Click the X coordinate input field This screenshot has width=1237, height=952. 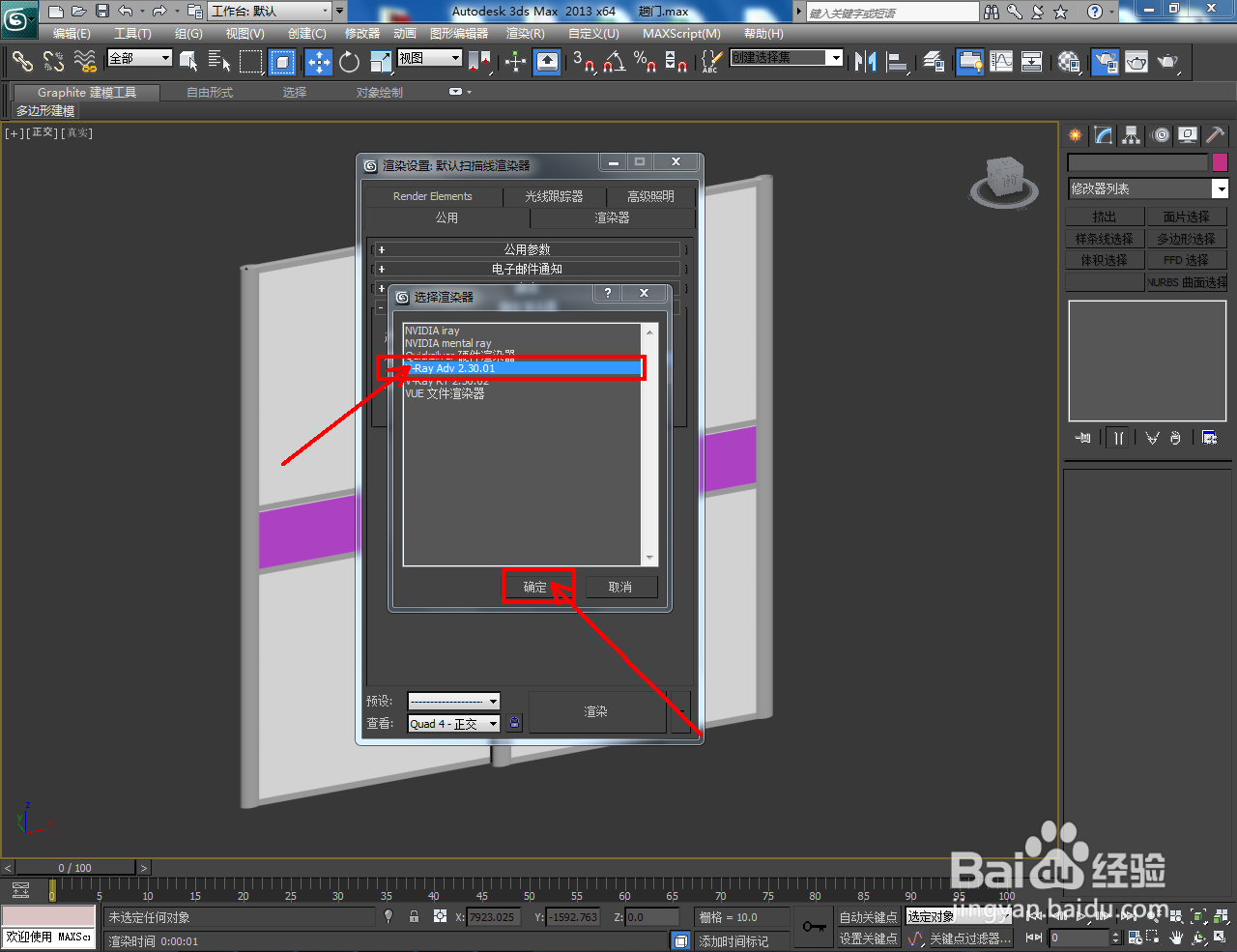pos(493,917)
